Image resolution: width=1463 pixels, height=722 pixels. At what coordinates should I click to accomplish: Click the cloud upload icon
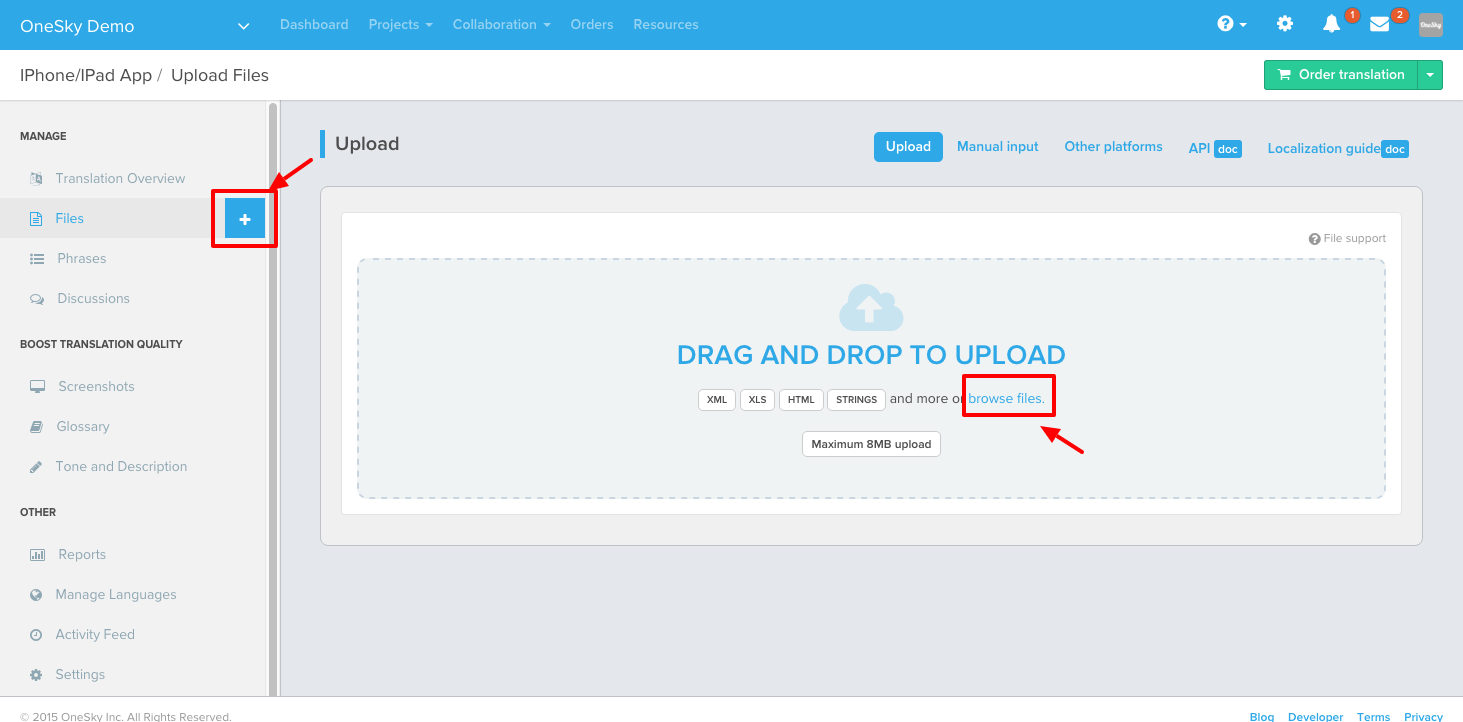(x=871, y=307)
